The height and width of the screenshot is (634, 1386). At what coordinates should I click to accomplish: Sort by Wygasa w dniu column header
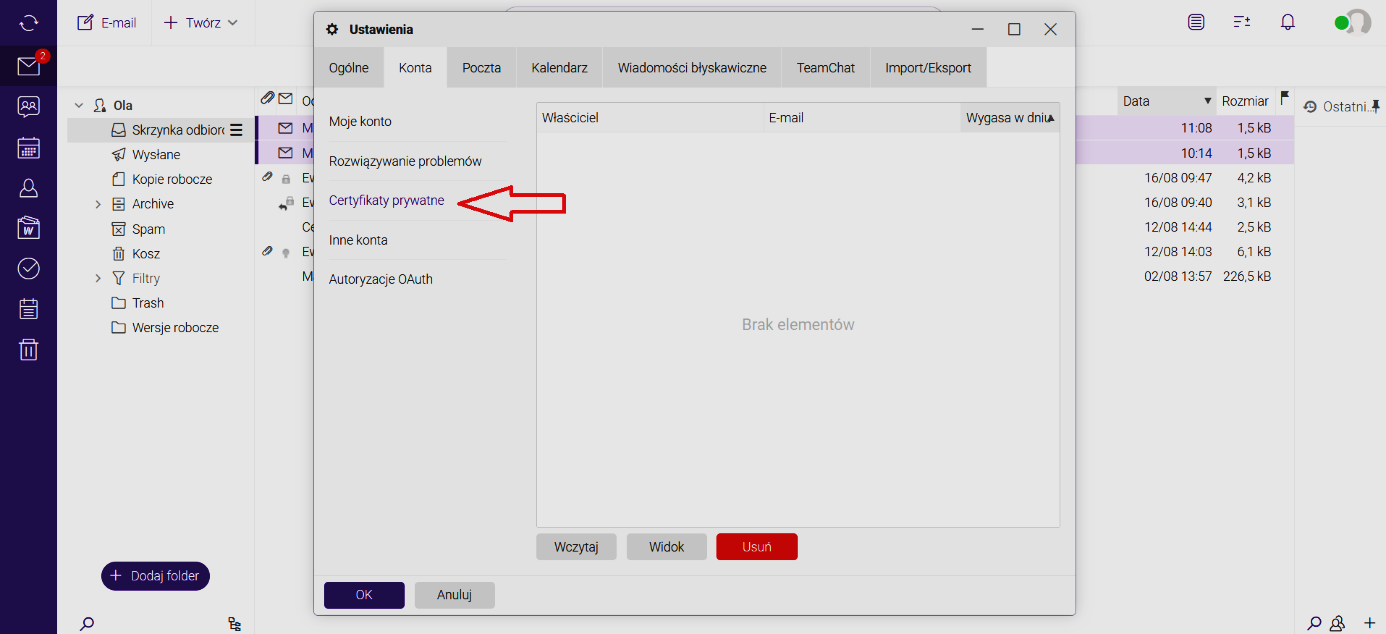click(x=1009, y=118)
